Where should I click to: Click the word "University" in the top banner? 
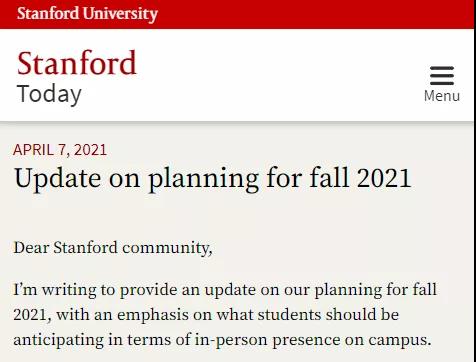coord(120,14)
